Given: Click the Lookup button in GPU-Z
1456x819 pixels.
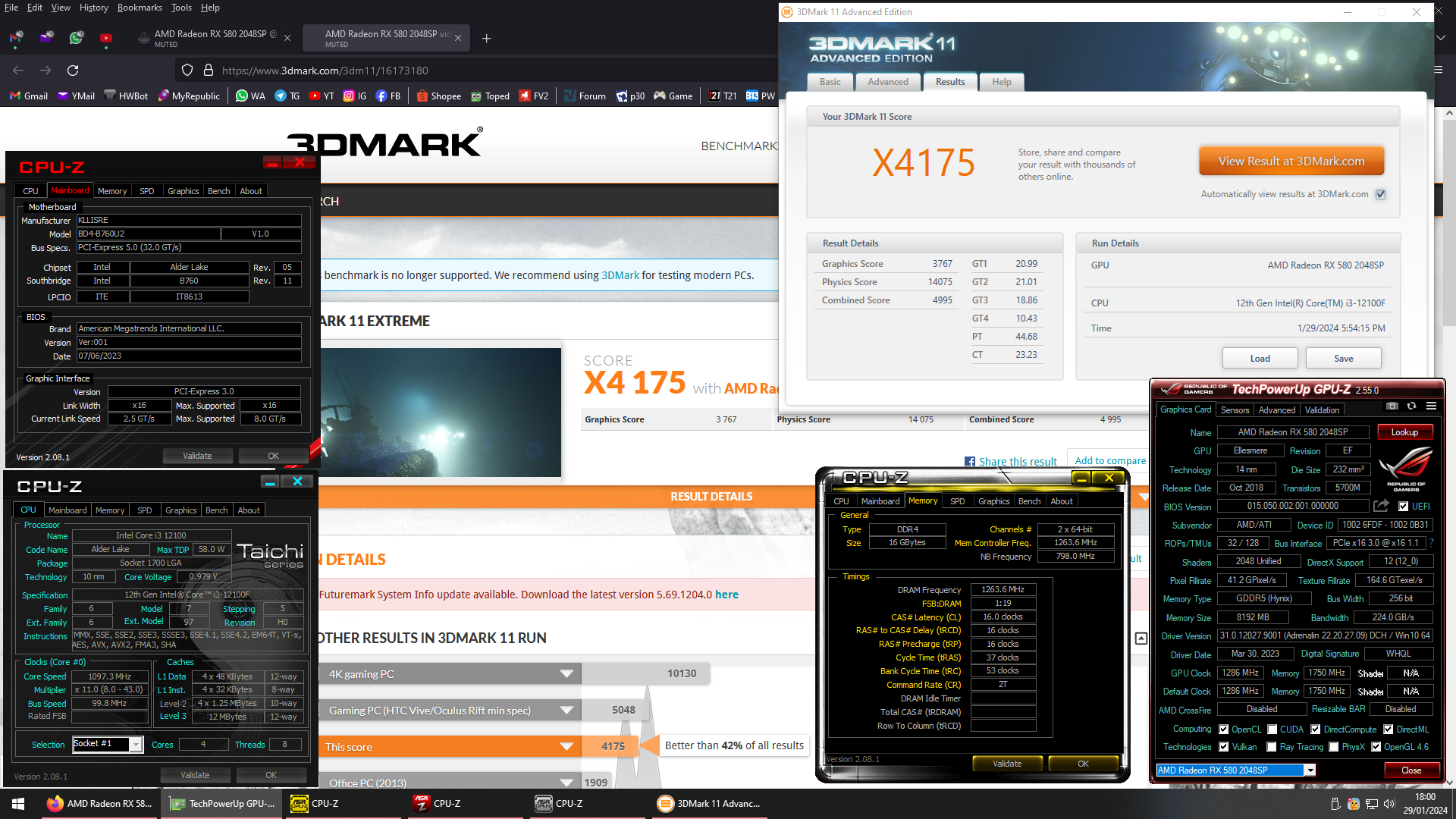Looking at the screenshot, I should pyautogui.click(x=1404, y=432).
